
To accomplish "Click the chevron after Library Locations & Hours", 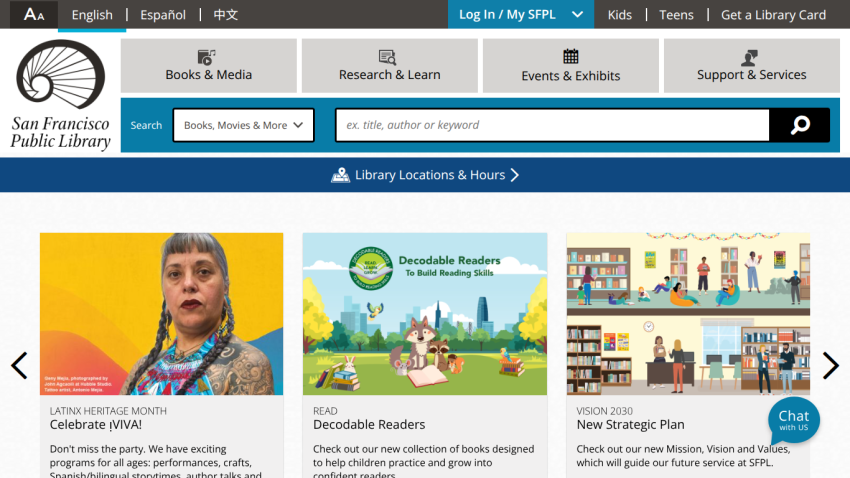I will click(x=514, y=175).
